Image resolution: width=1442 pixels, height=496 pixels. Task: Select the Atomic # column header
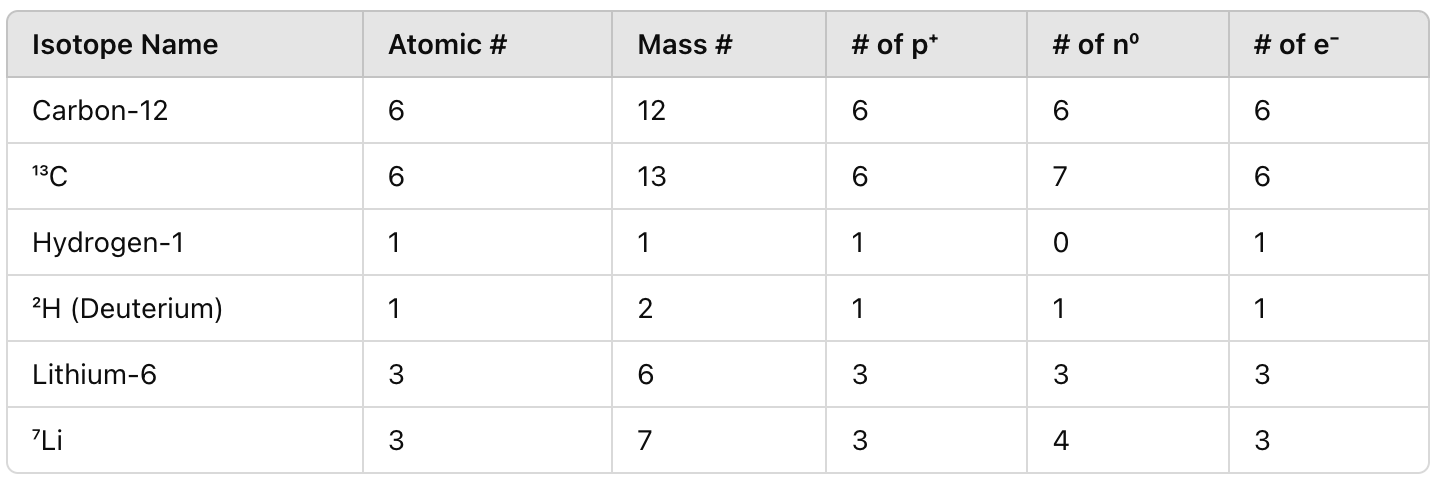pos(487,44)
